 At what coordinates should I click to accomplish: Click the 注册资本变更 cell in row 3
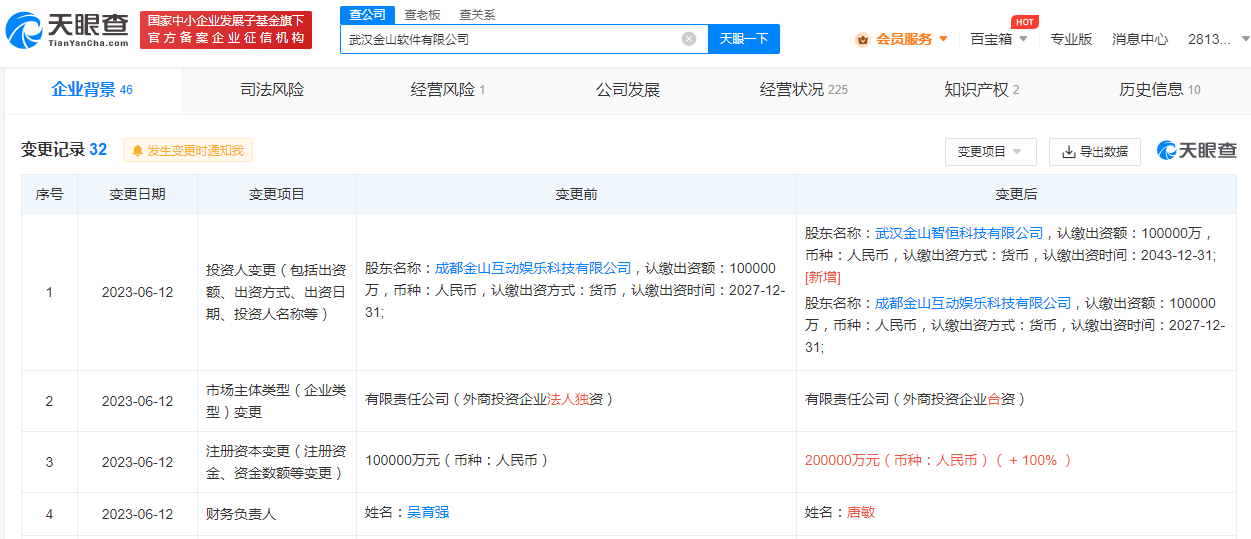coord(277,462)
